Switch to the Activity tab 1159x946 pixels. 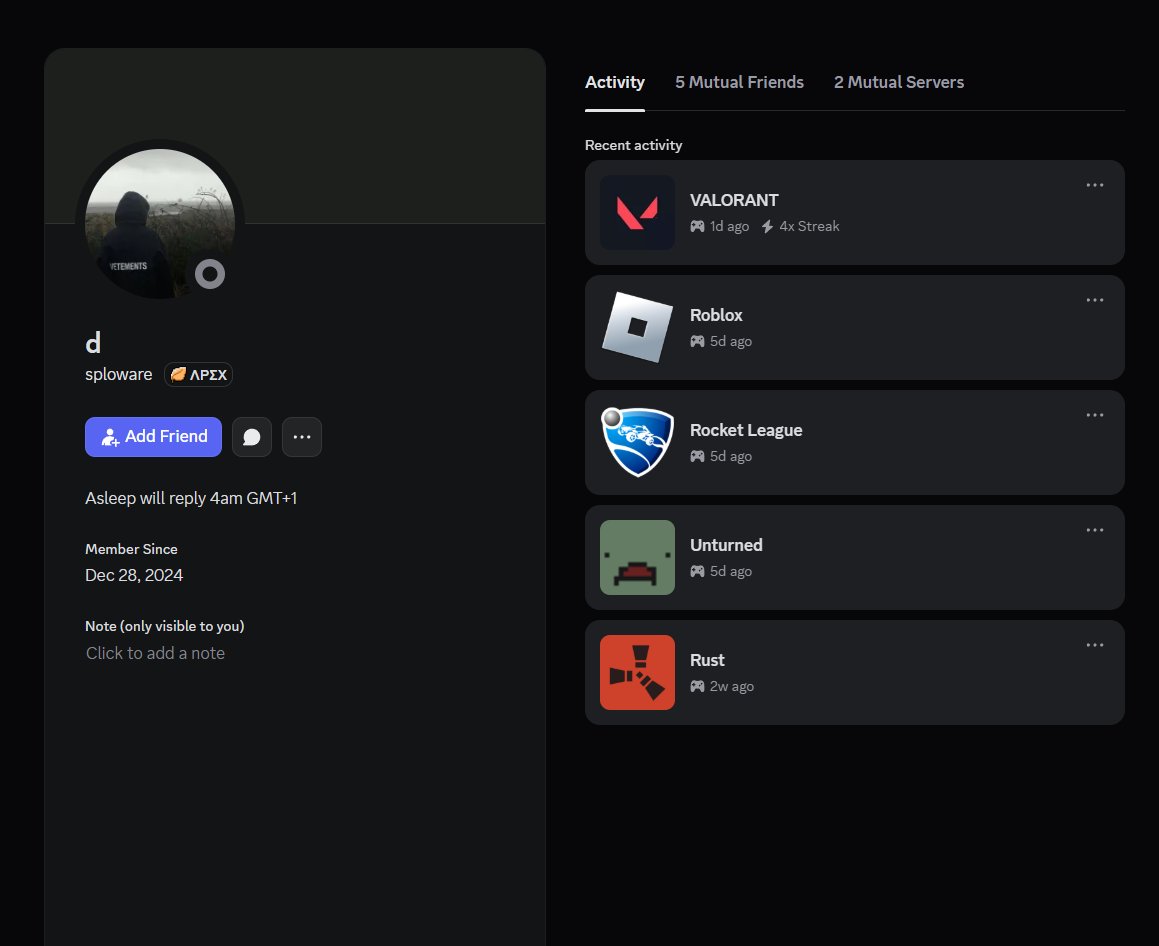click(615, 82)
